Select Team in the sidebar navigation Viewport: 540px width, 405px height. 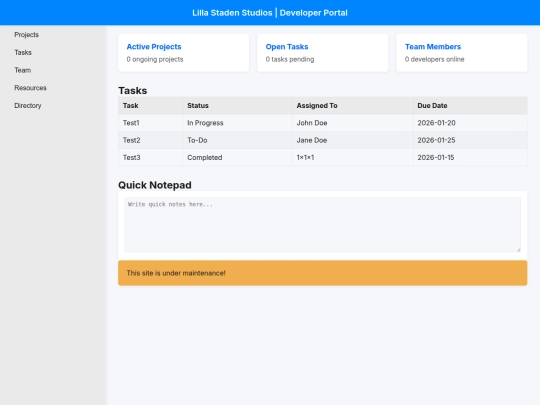[22, 70]
